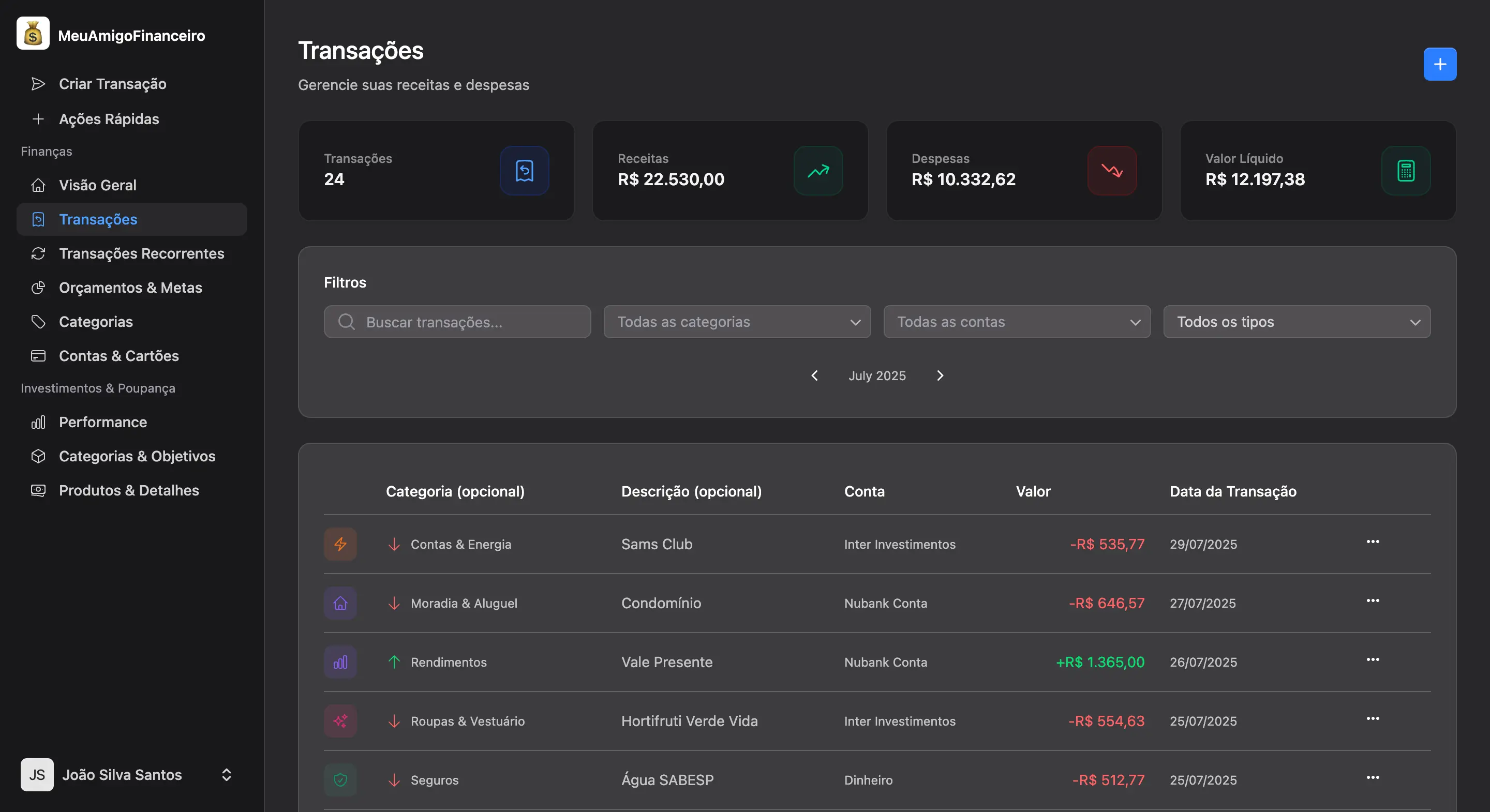Click the Visão Geral home icon
Screen dimensions: 1490x812
[x=38, y=185]
